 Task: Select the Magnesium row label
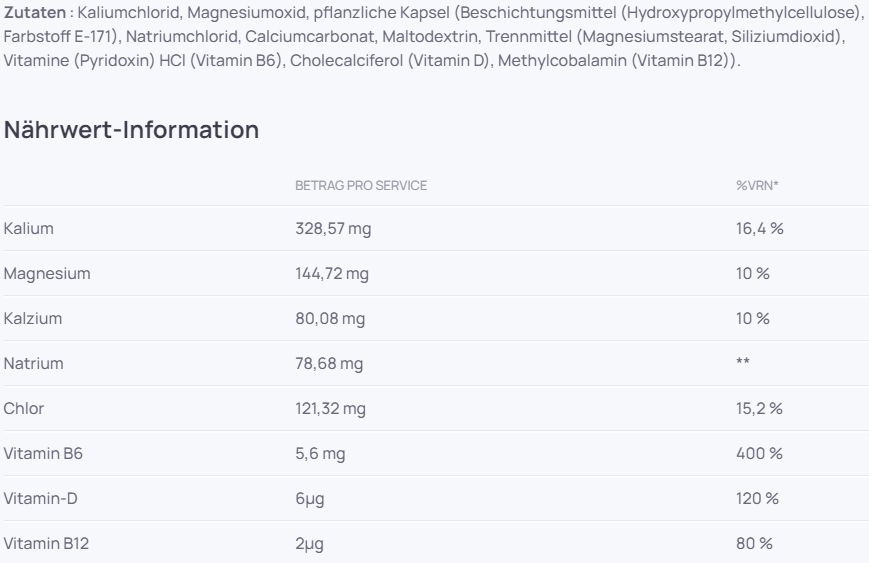click(x=47, y=274)
